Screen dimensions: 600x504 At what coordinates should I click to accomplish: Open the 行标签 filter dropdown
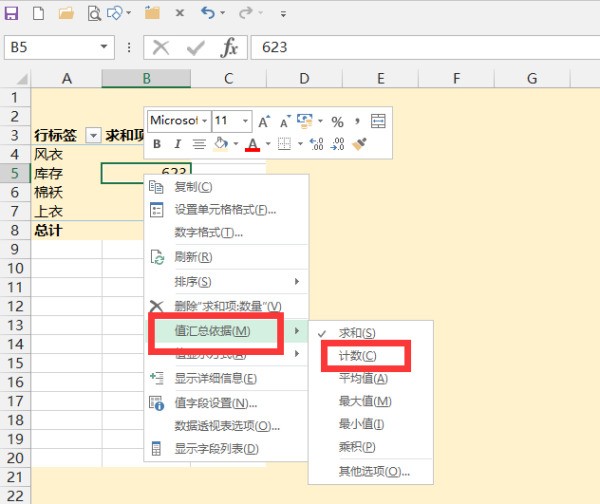(94, 135)
